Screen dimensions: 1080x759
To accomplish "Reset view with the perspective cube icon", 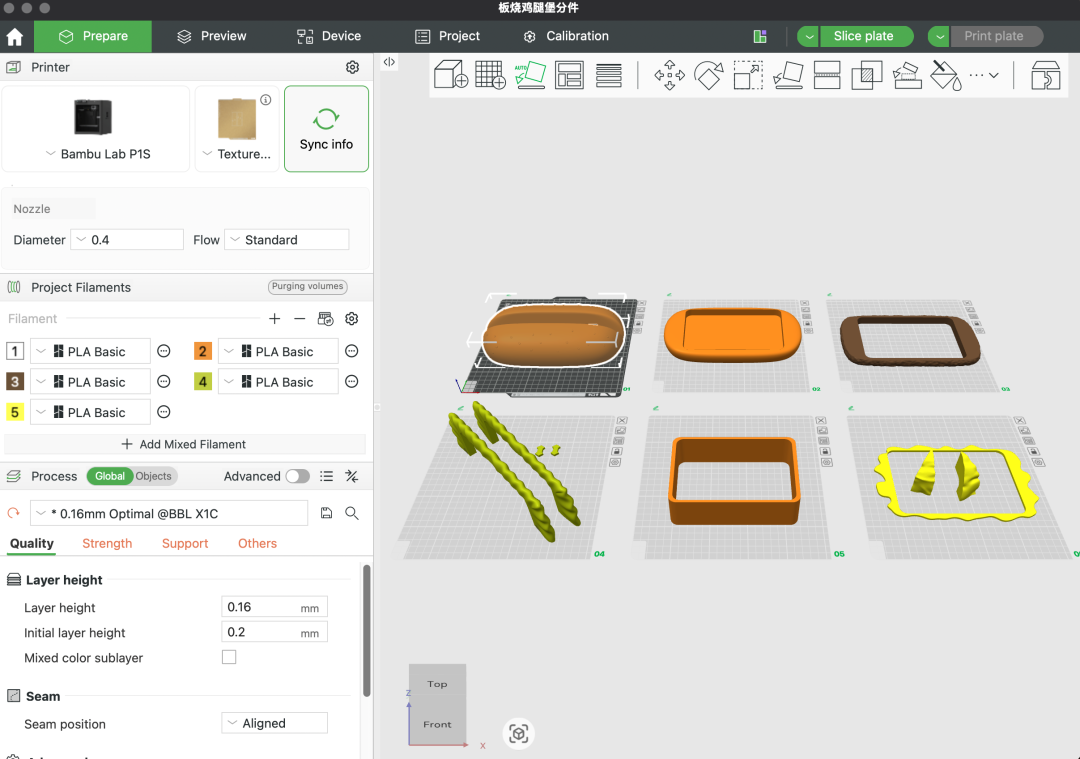I will point(519,734).
